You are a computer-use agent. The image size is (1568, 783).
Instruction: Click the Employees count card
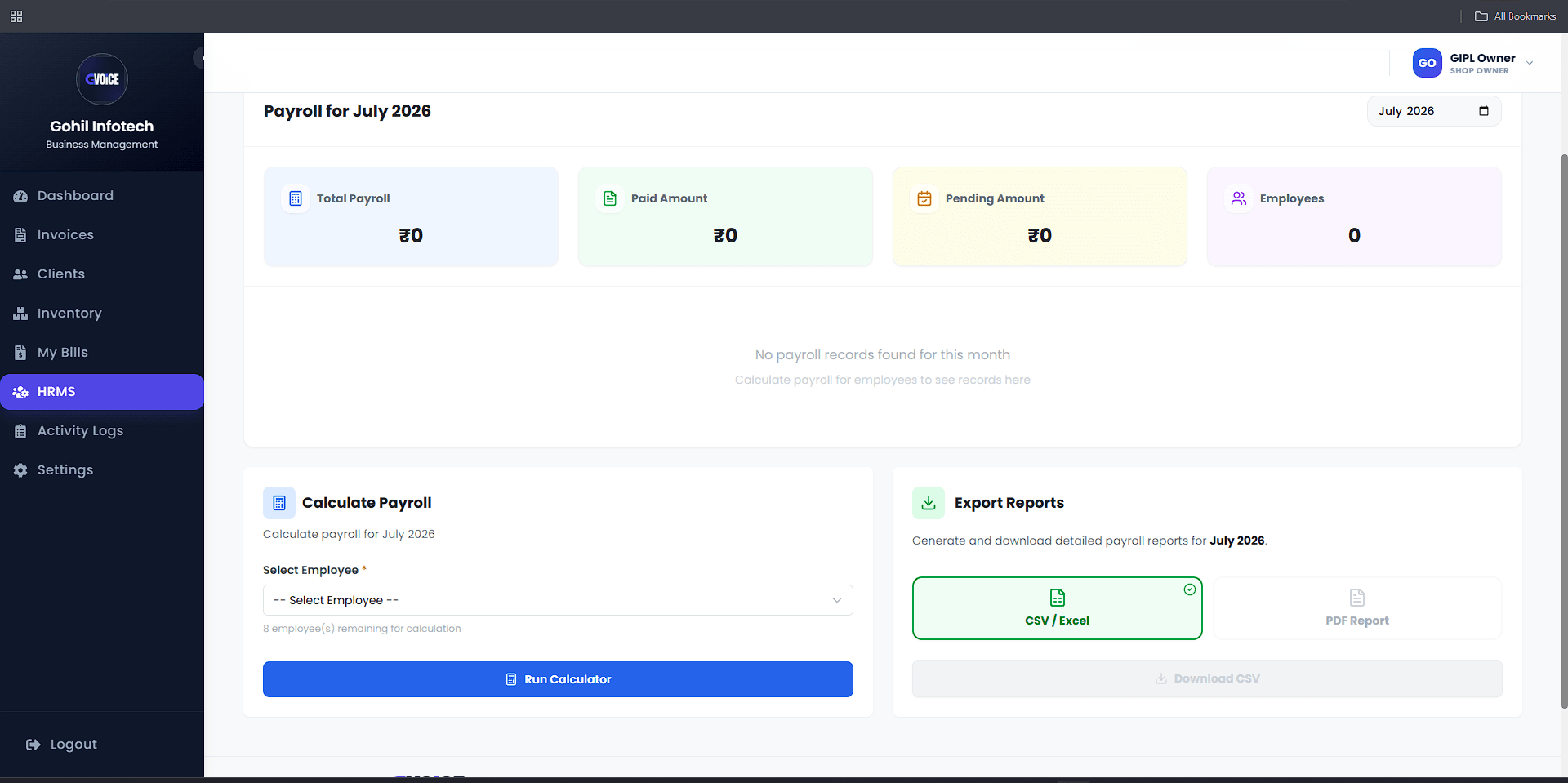coord(1354,217)
